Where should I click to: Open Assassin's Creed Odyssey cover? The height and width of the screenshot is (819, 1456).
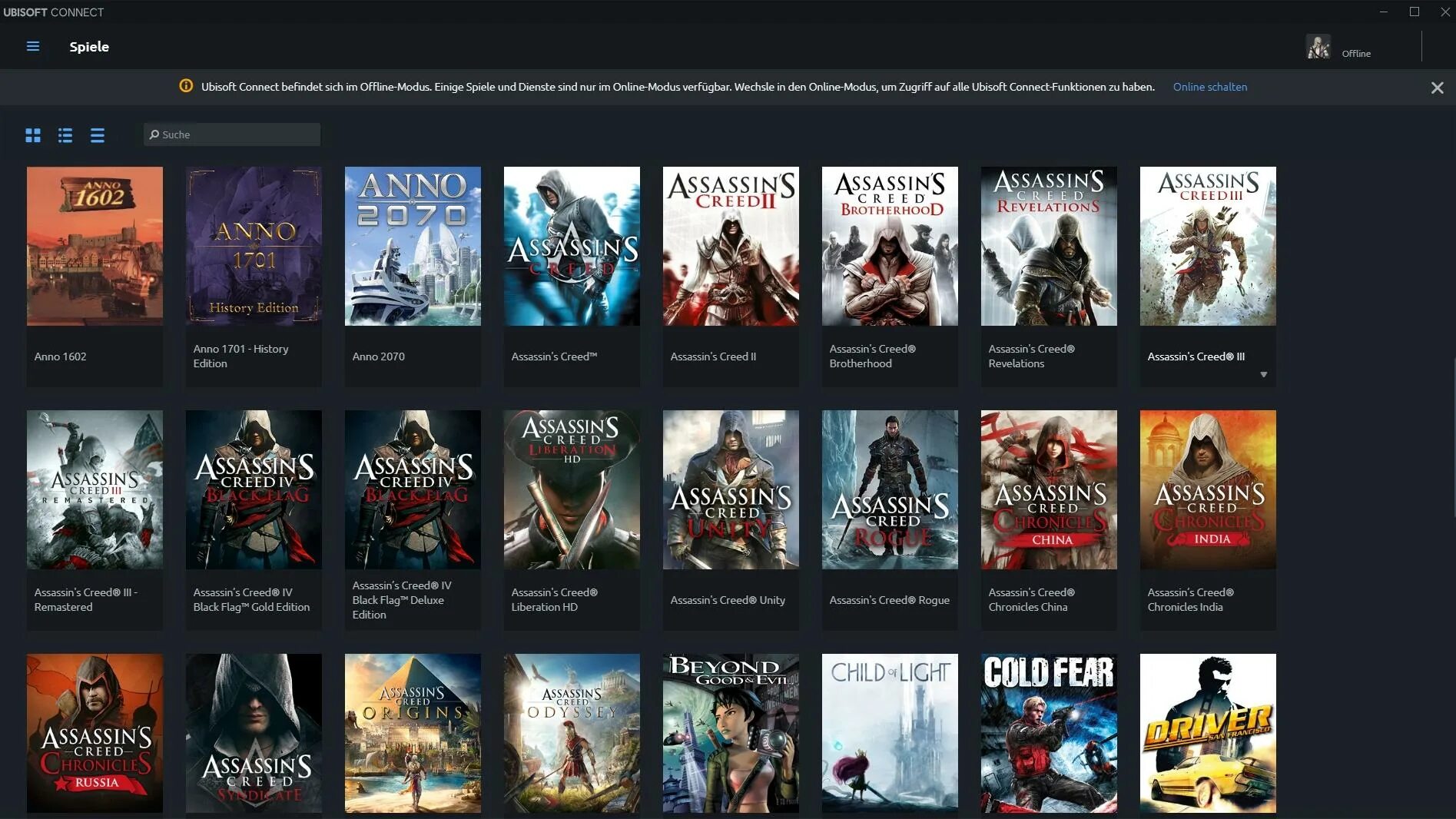pos(572,734)
